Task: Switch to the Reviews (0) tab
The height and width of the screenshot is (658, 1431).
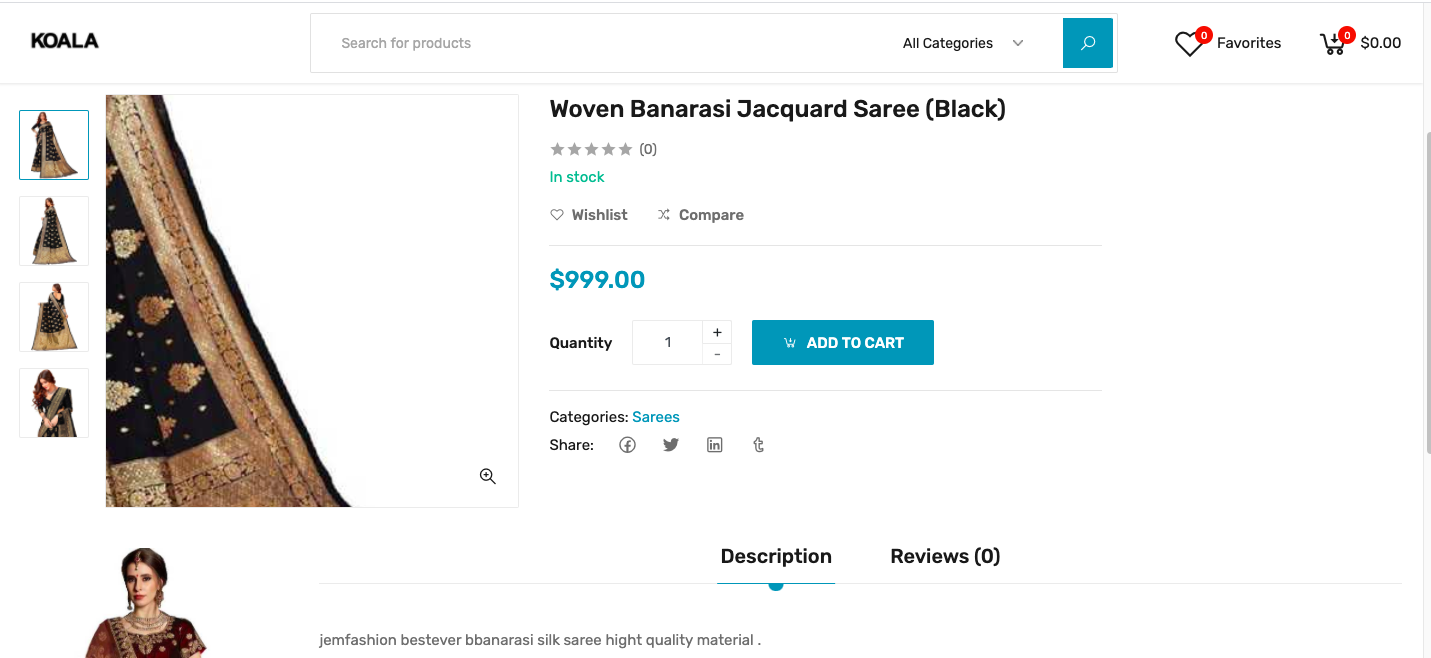Action: [945, 556]
